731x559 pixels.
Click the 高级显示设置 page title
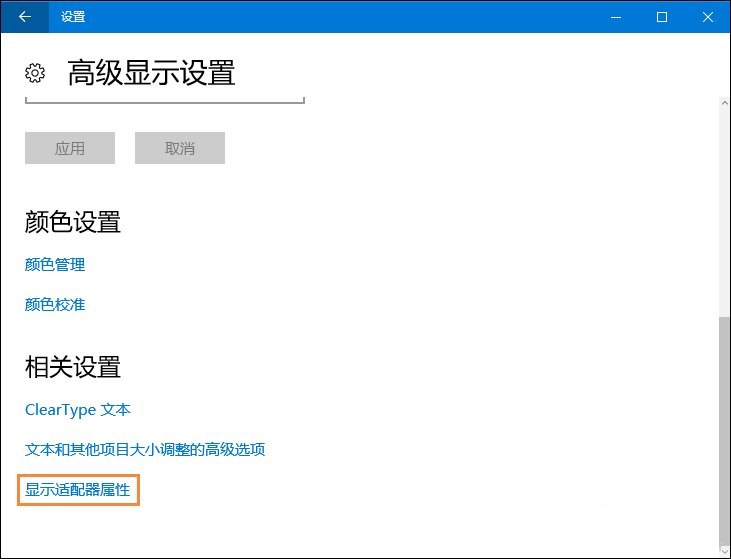pyautogui.click(x=151, y=73)
